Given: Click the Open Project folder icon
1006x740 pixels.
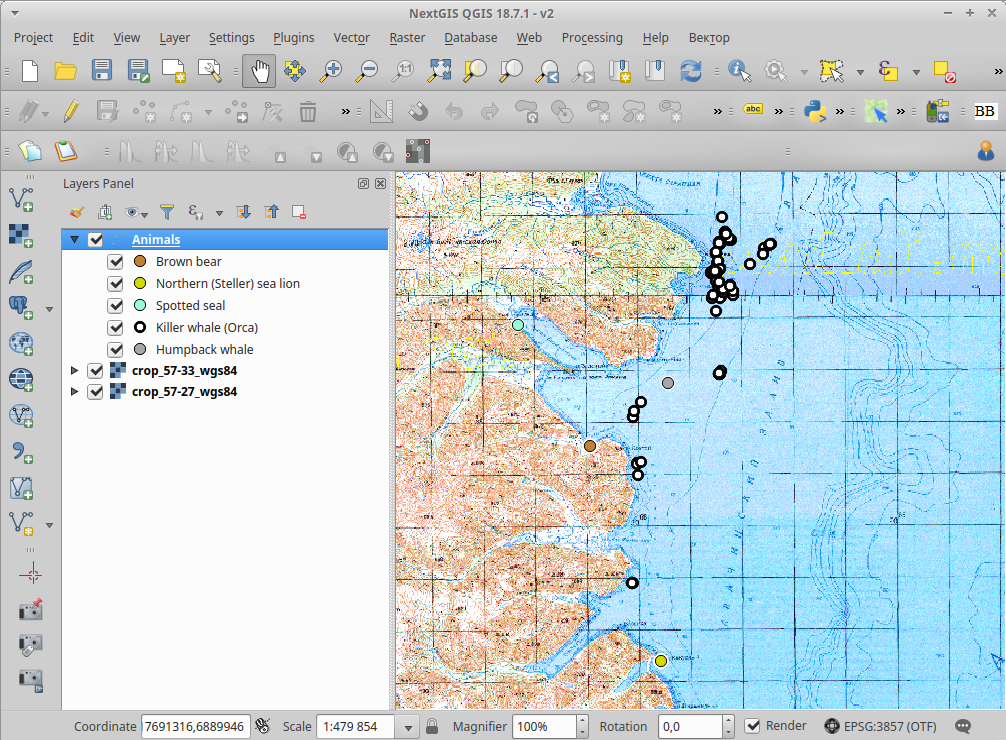Looking at the screenshot, I should click(x=66, y=71).
